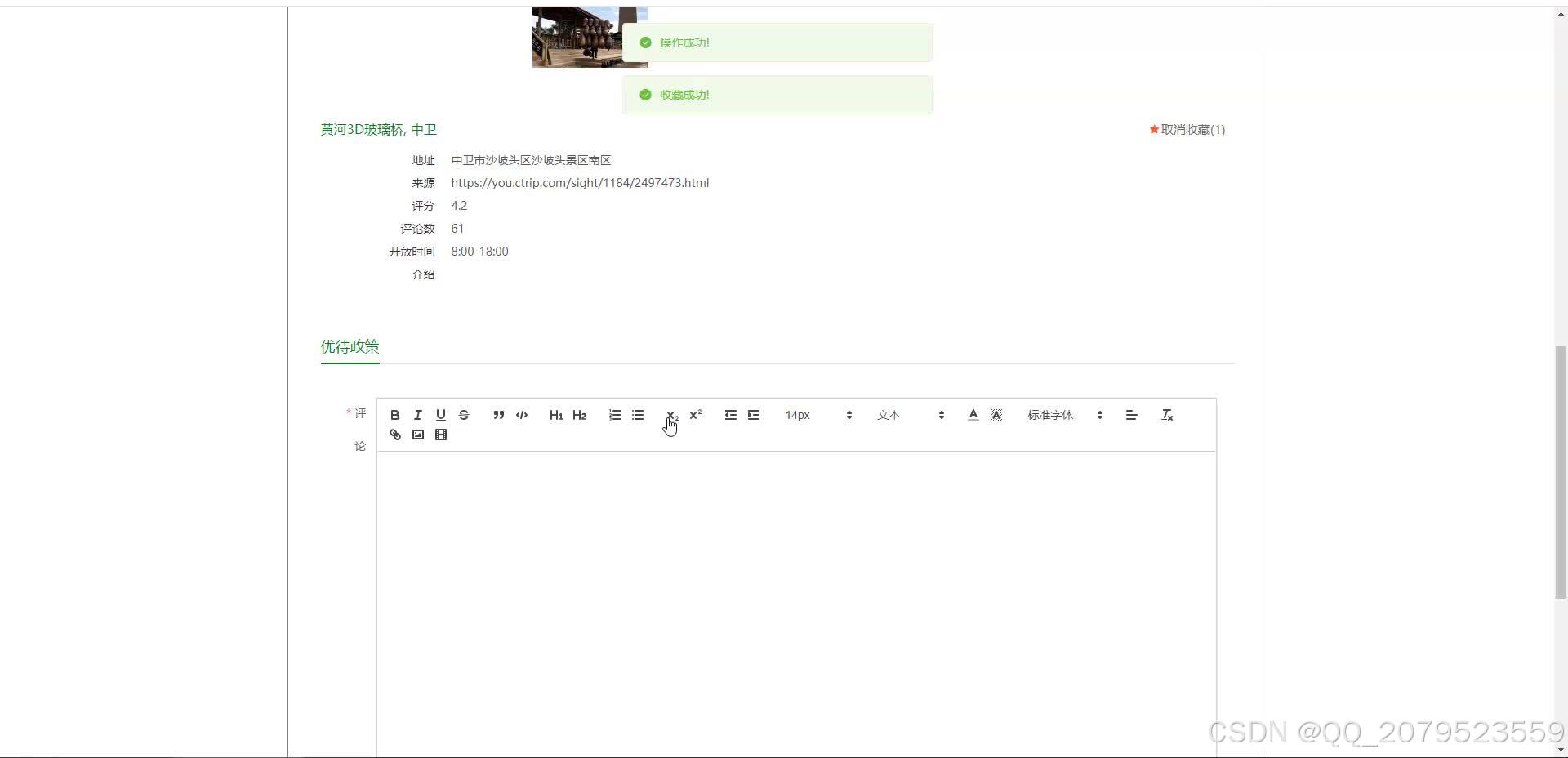Insert a code block in the editor
The width and height of the screenshot is (1568, 758).
click(522, 415)
